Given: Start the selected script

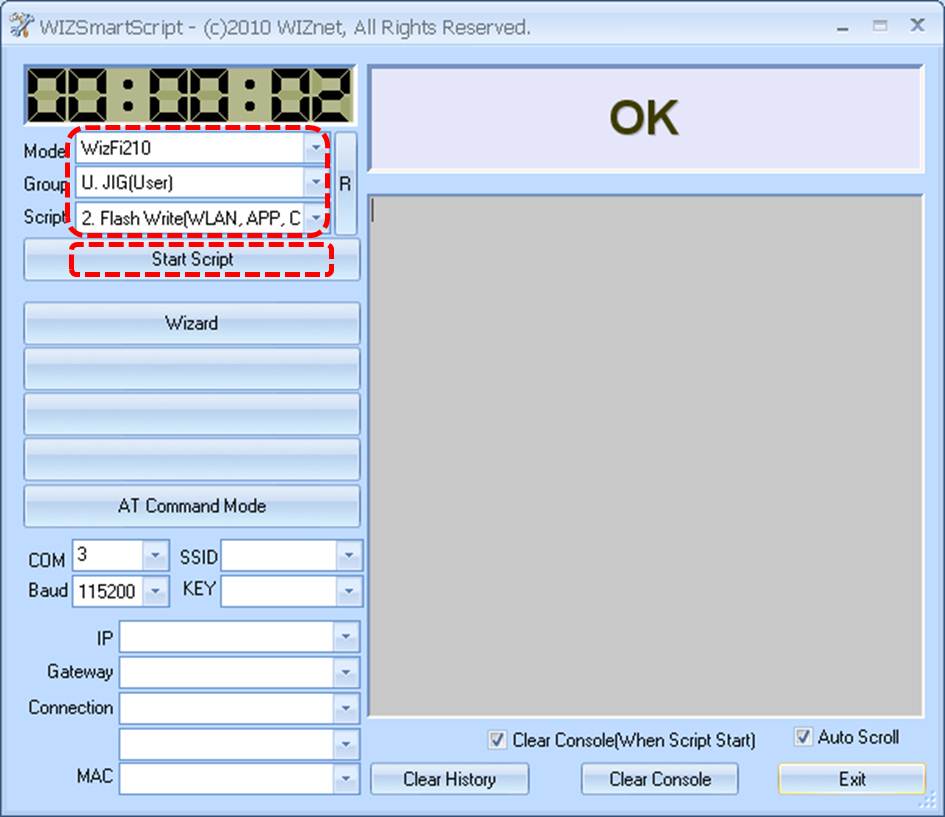Looking at the screenshot, I should [x=192, y=260].
